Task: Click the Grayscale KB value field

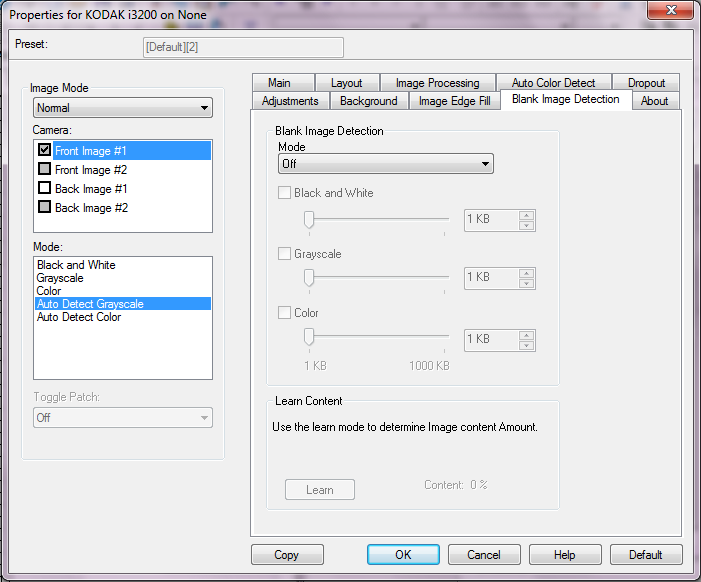Action: click(x=492, y=278)
